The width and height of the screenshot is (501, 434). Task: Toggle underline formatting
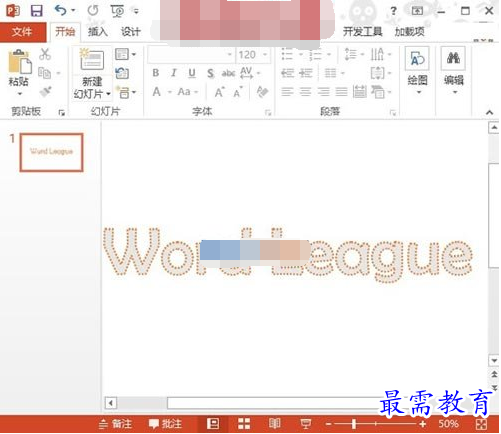(192, 73)
